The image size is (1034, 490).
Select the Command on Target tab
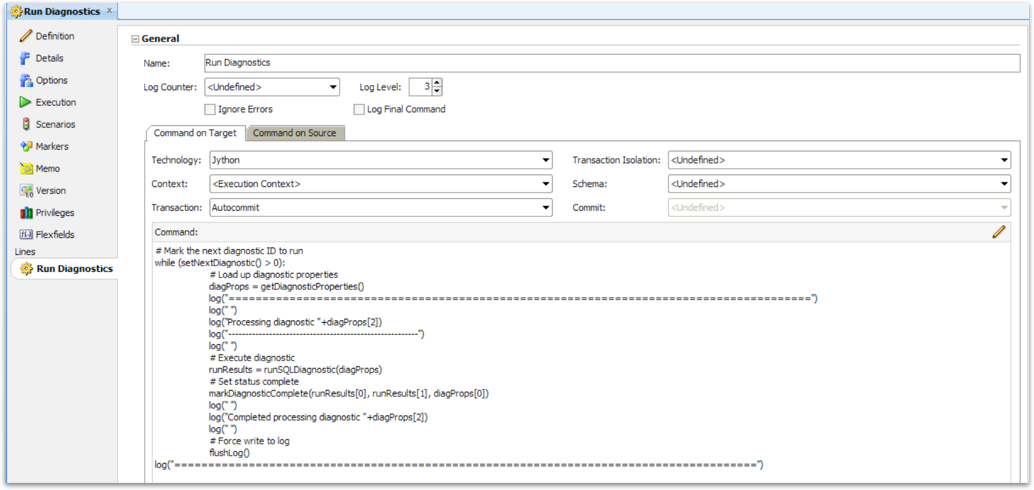pyautogui.click(x=195, y=133)
